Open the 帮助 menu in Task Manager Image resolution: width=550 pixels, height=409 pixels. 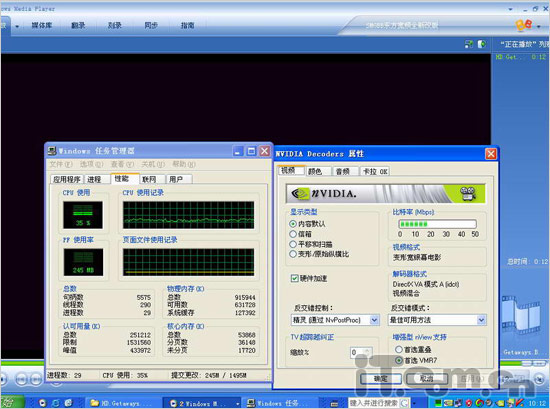point(183,164)
